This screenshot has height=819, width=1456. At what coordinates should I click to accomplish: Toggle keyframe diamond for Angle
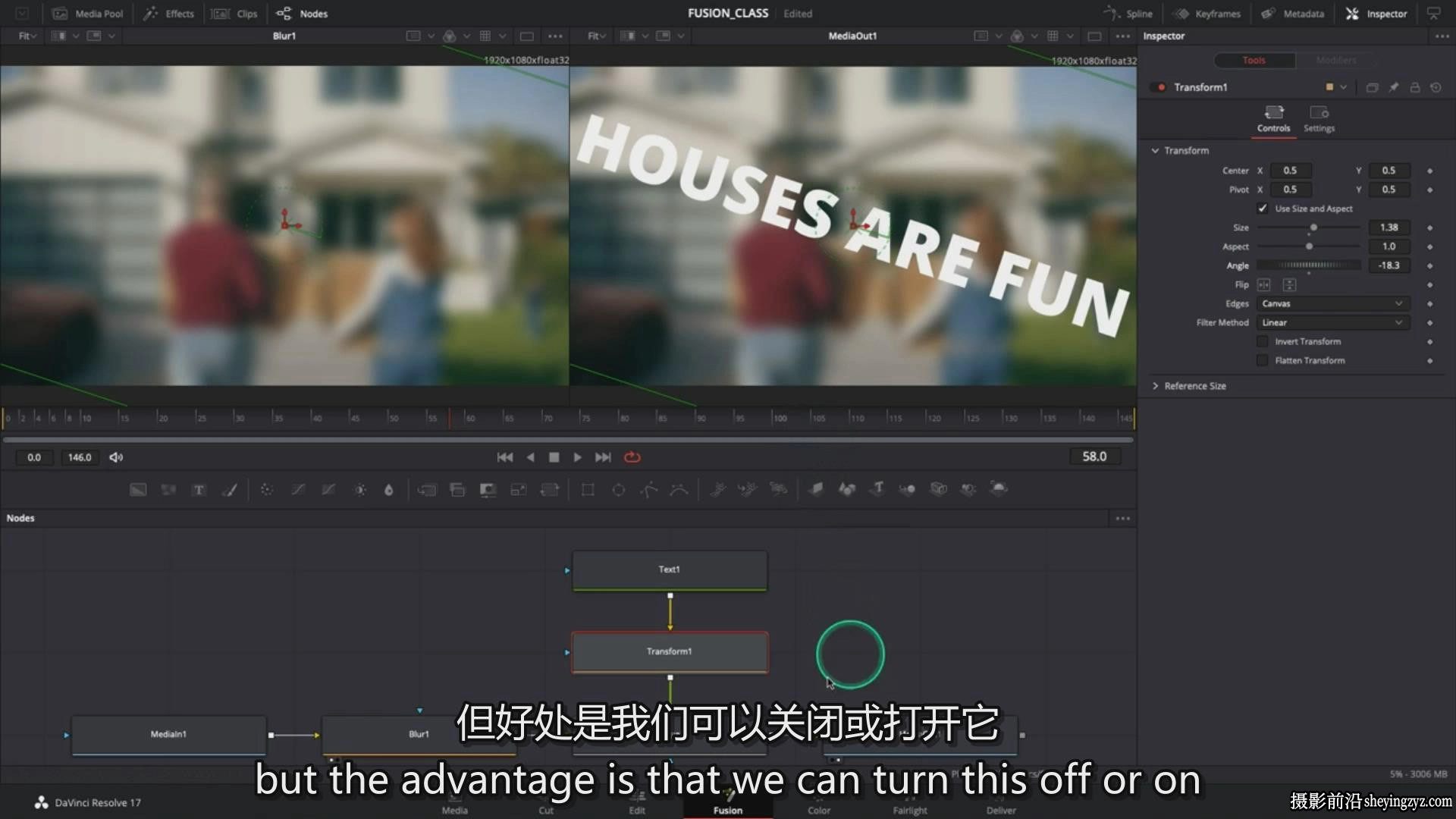point(1430,265)
